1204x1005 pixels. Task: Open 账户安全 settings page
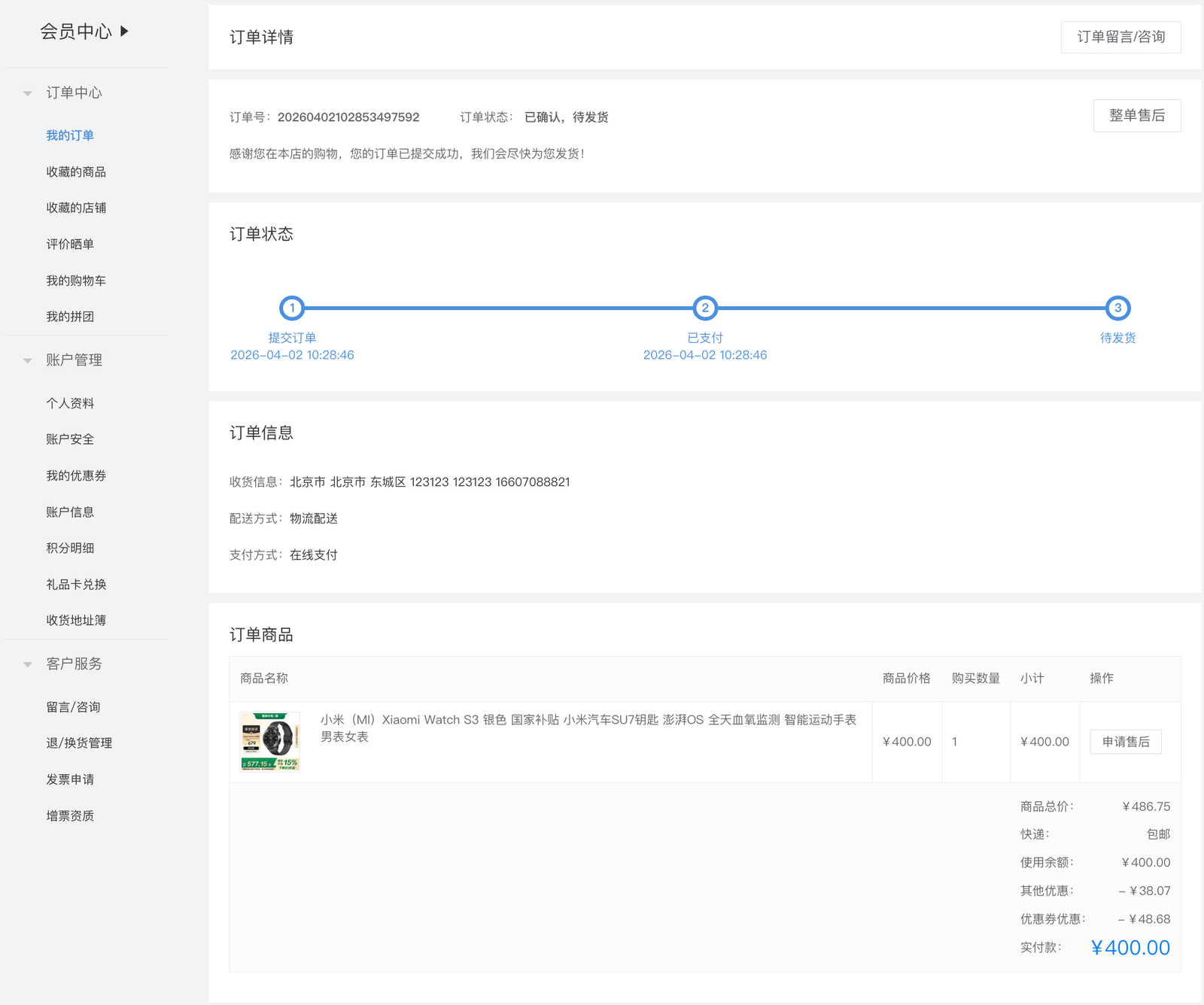click(70, 439)
